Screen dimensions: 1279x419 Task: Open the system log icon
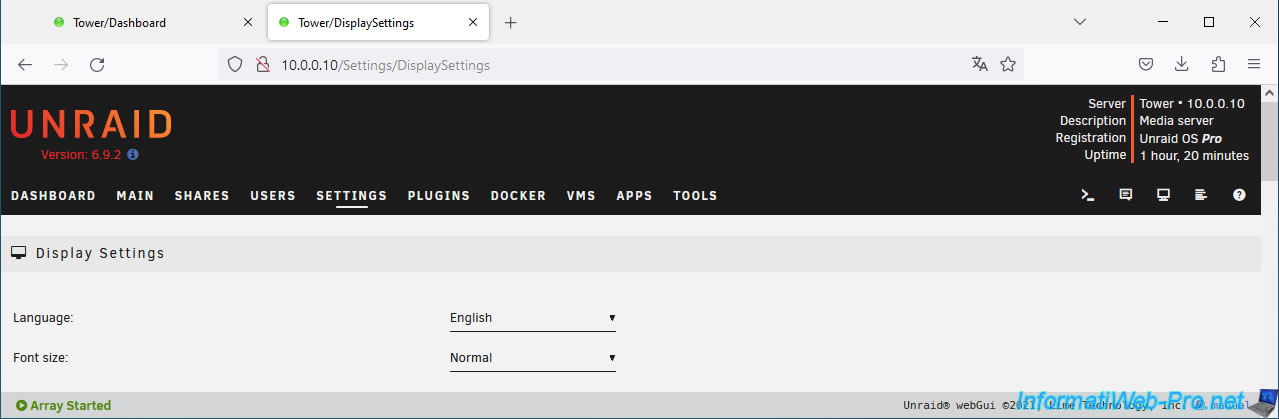click(x=1201, y=196)
